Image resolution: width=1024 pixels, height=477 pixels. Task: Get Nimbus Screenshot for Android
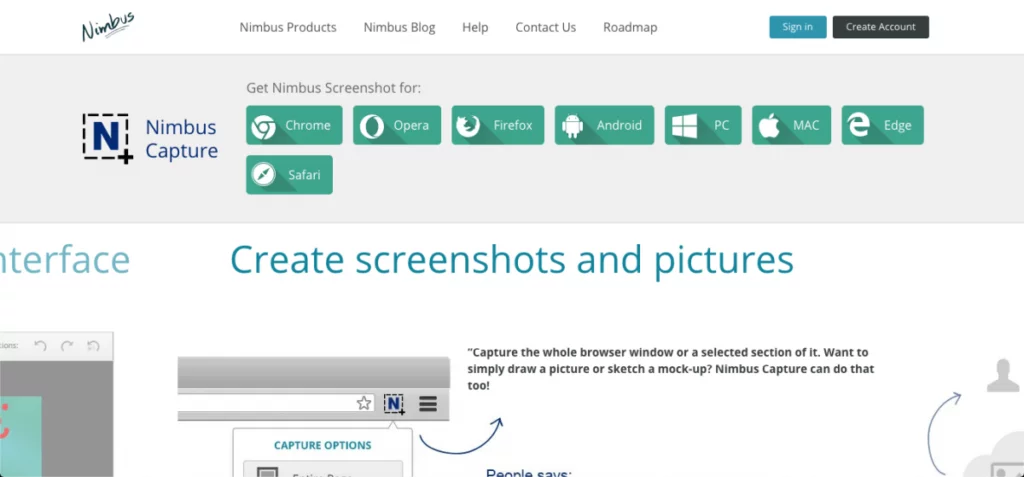point(605,125)
